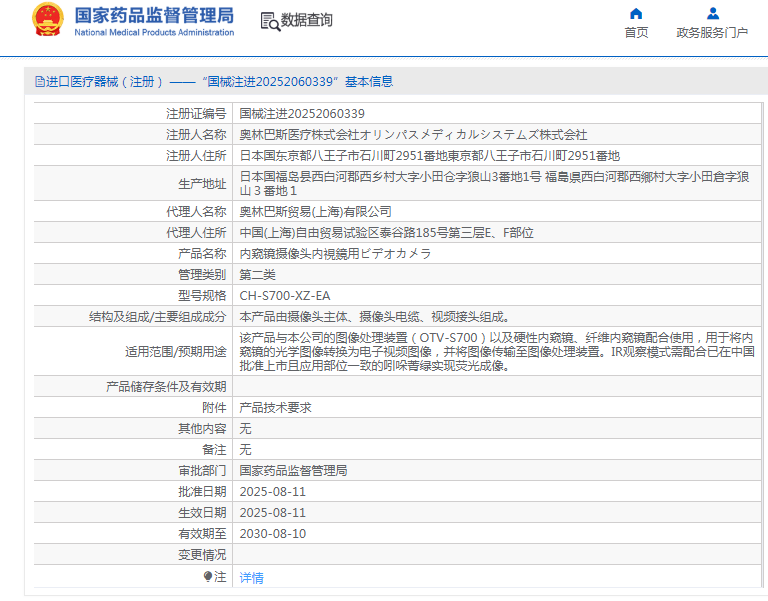The height and width of the screenshot is (601, 768).
Task: Click the 适用范围/预期用途 label
Action: click(175, 352)
